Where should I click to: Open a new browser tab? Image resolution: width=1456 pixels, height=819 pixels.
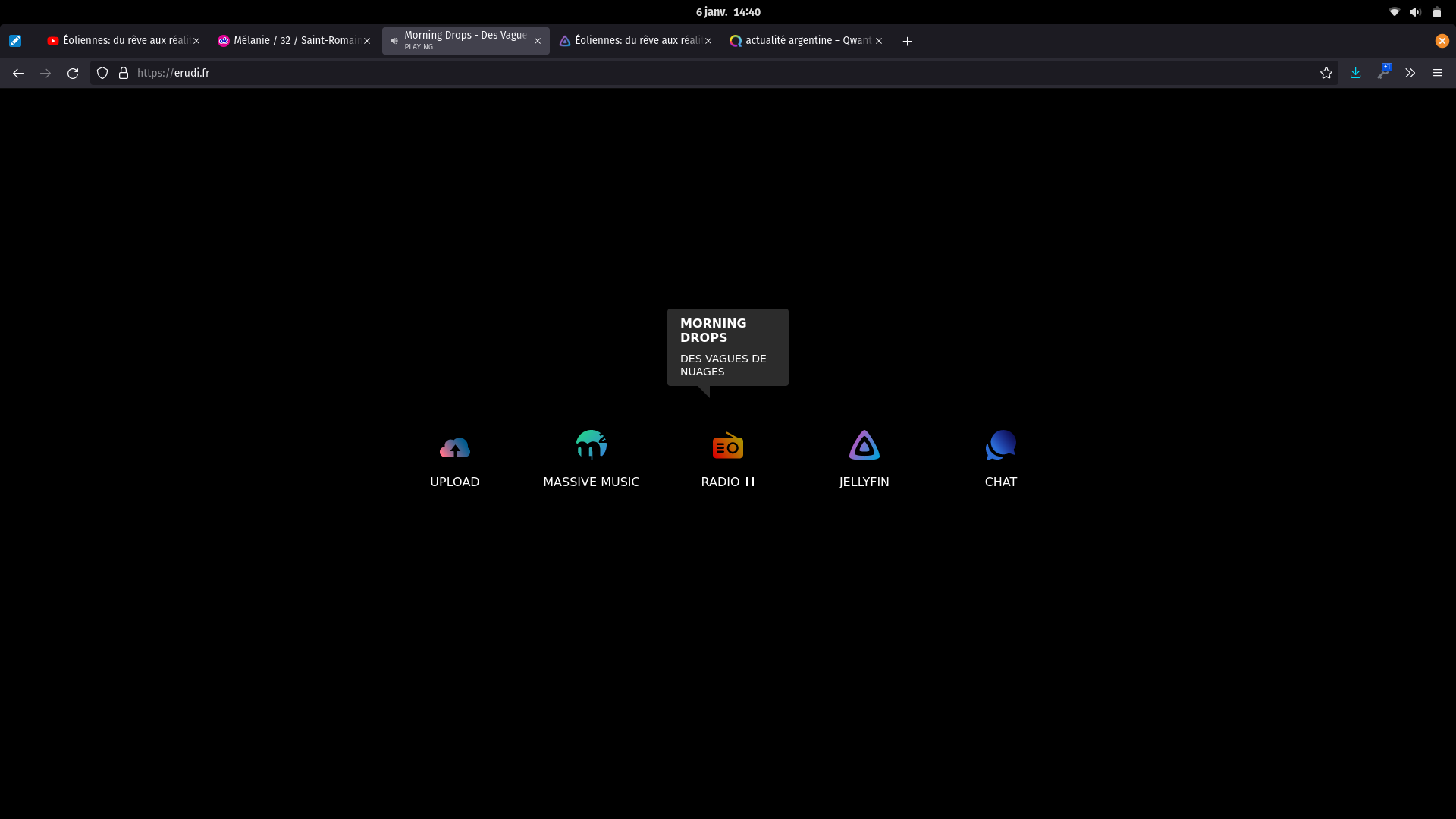pos(907,41)
